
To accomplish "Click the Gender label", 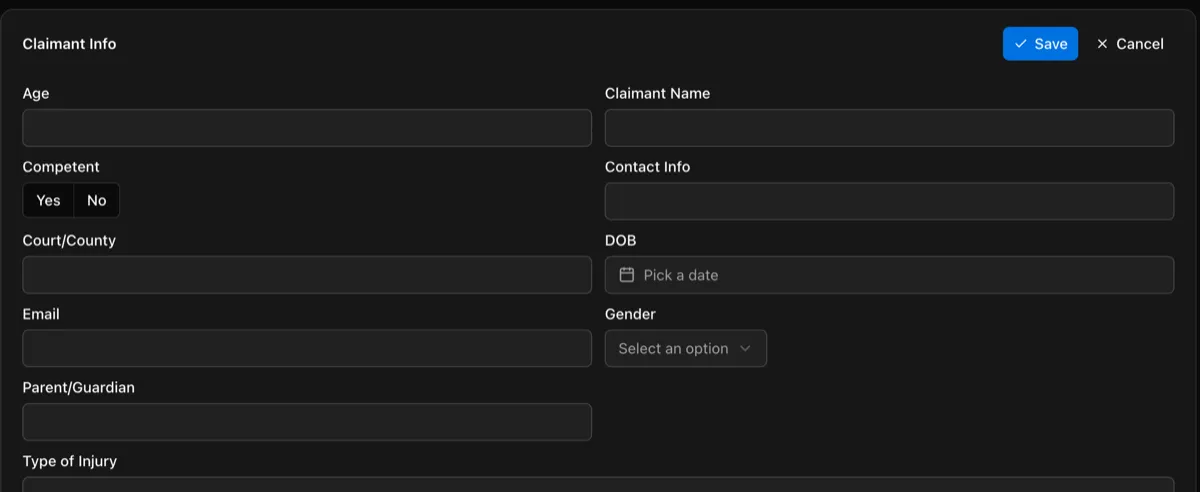I will (630, 314).
